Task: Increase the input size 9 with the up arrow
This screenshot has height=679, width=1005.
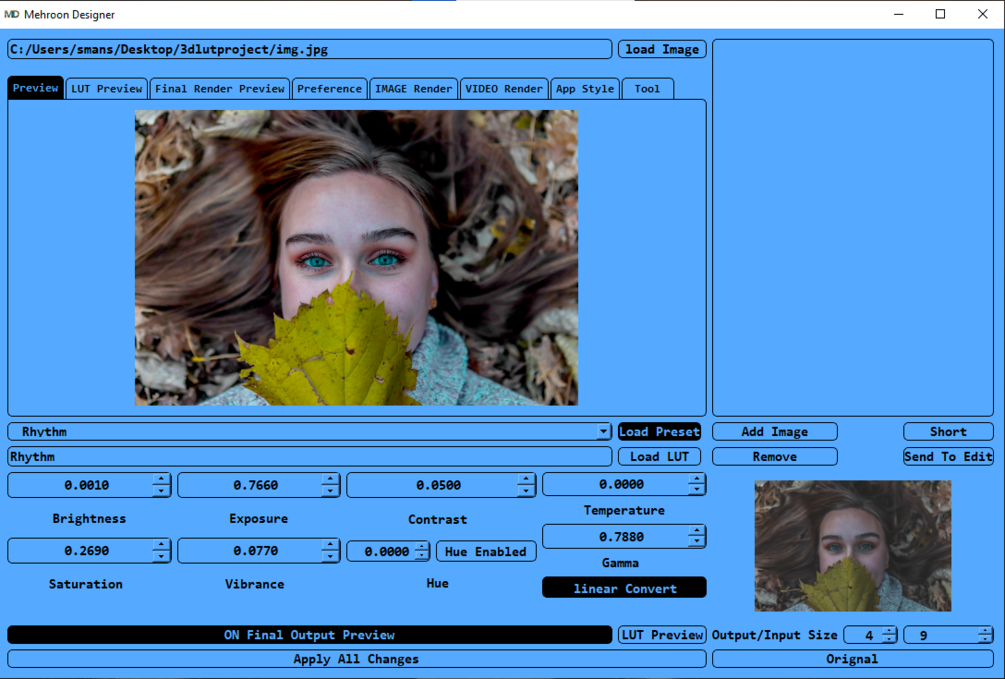Action: tap(986, 631)
